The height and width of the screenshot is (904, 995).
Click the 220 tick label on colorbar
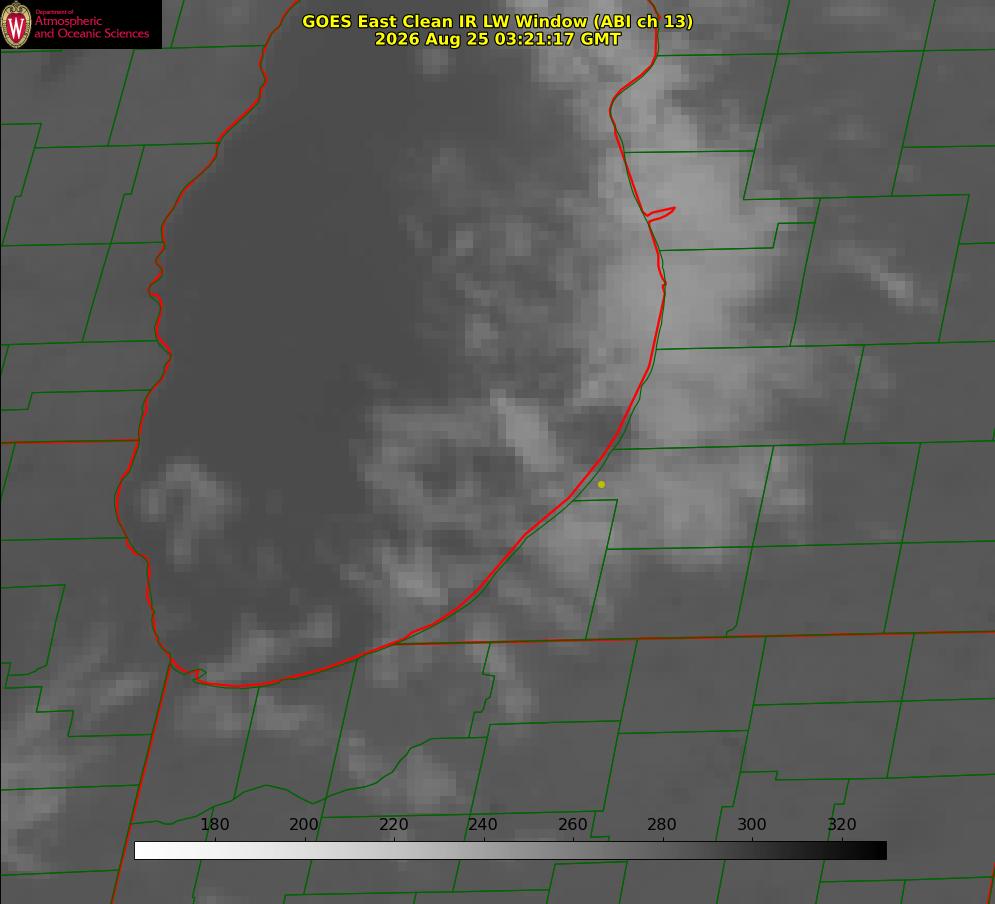pos(393,824)
